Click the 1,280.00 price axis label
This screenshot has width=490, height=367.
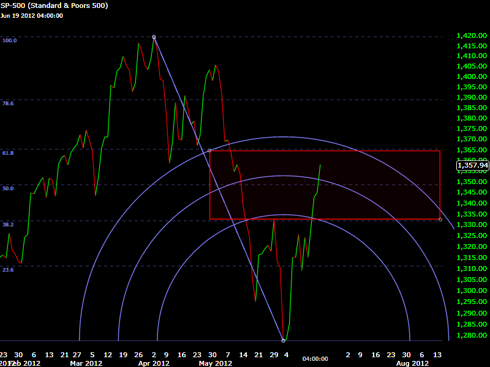[x=472, y=335]
